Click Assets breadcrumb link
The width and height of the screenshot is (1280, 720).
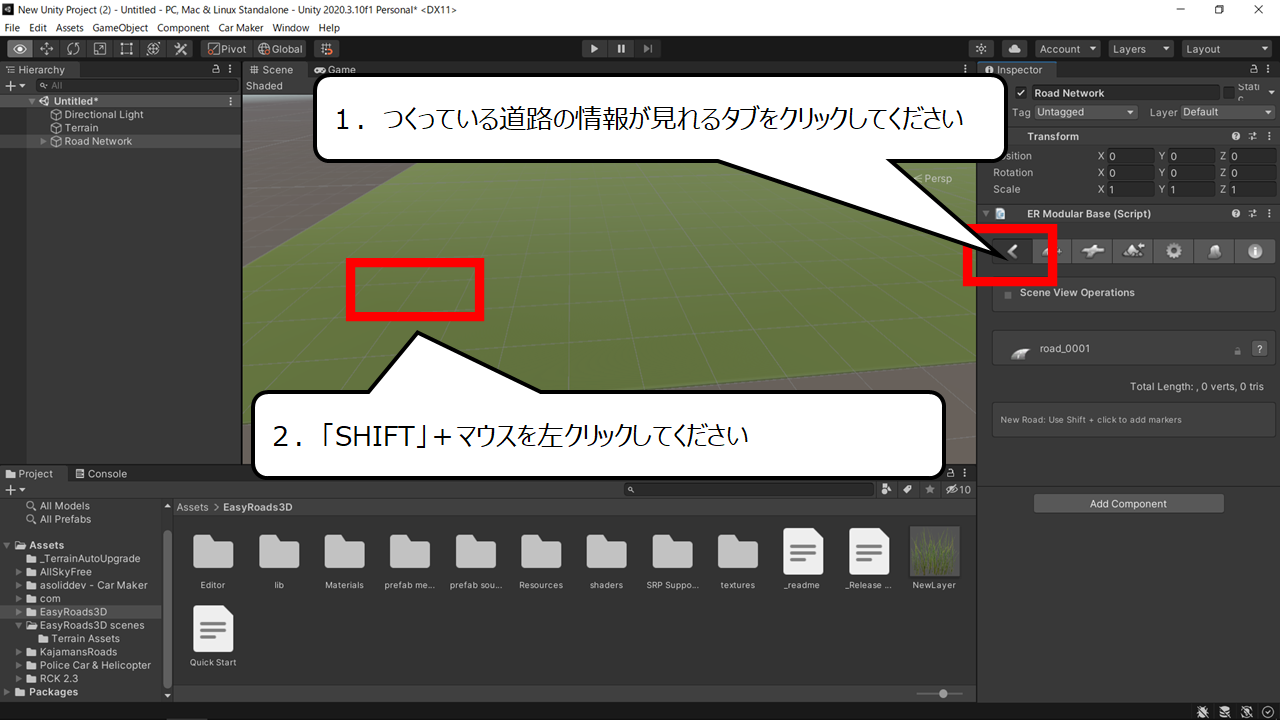point(192,508)
